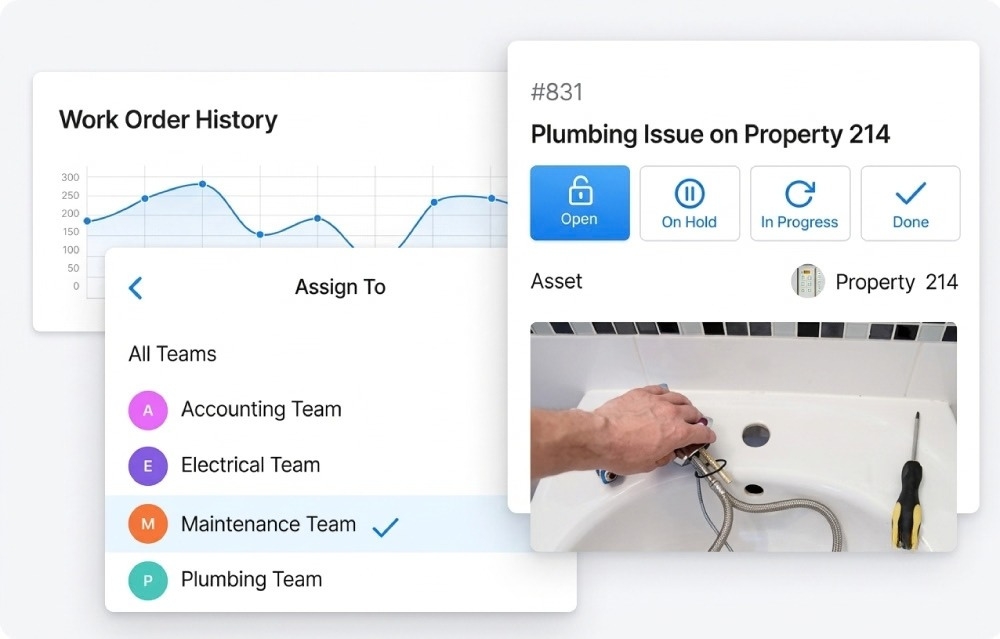Click the Plumbing Issue on Property 214 title
The image size is (1000, 639).
(710, 135)
